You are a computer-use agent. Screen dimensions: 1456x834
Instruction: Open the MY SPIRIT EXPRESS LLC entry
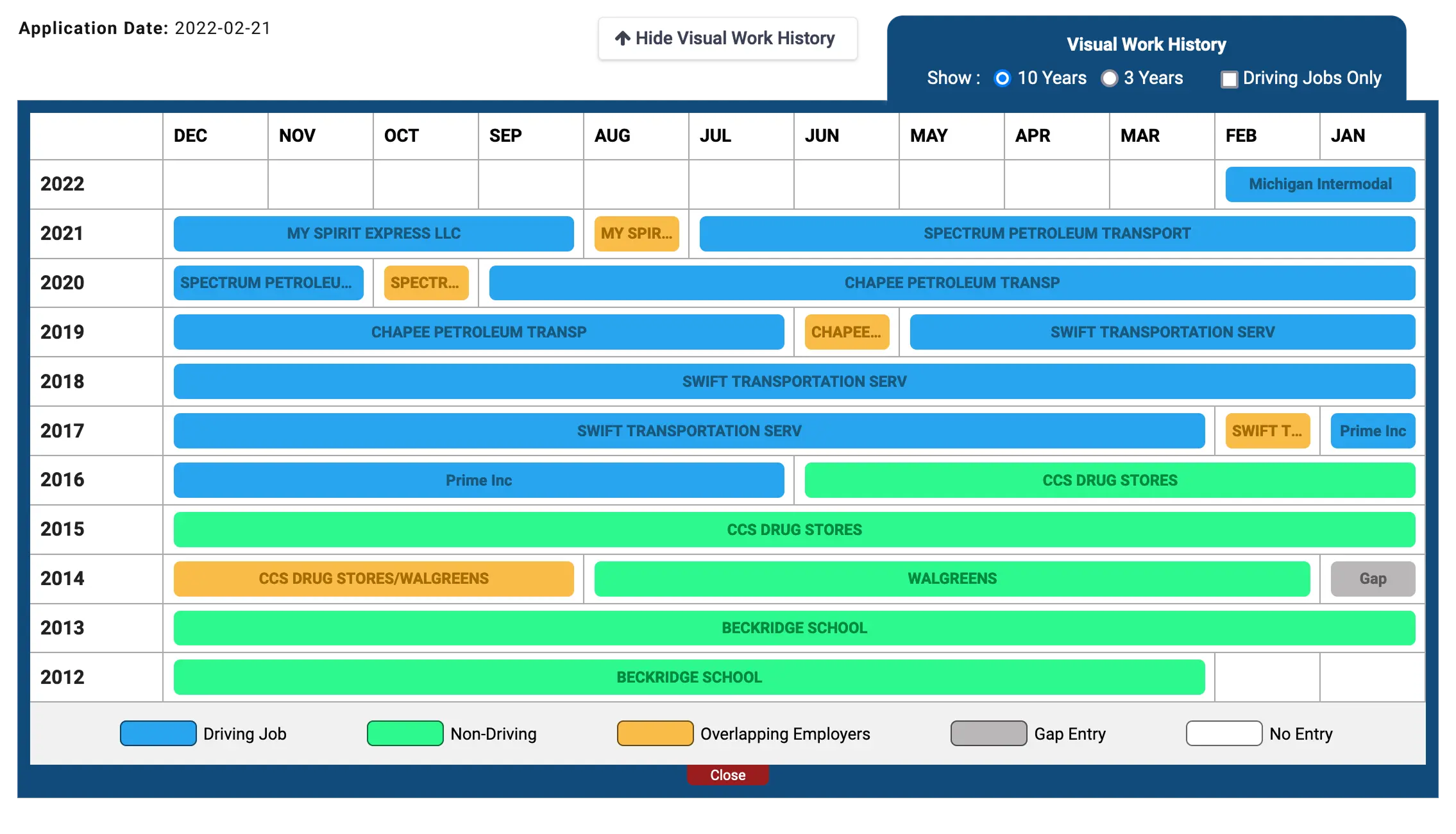tap(373, 234)
